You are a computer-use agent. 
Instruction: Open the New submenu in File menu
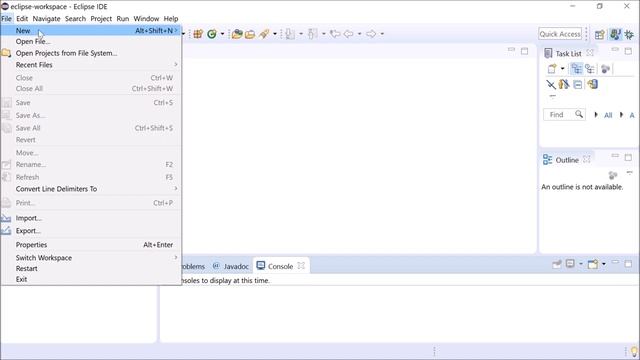click(91, 31)
